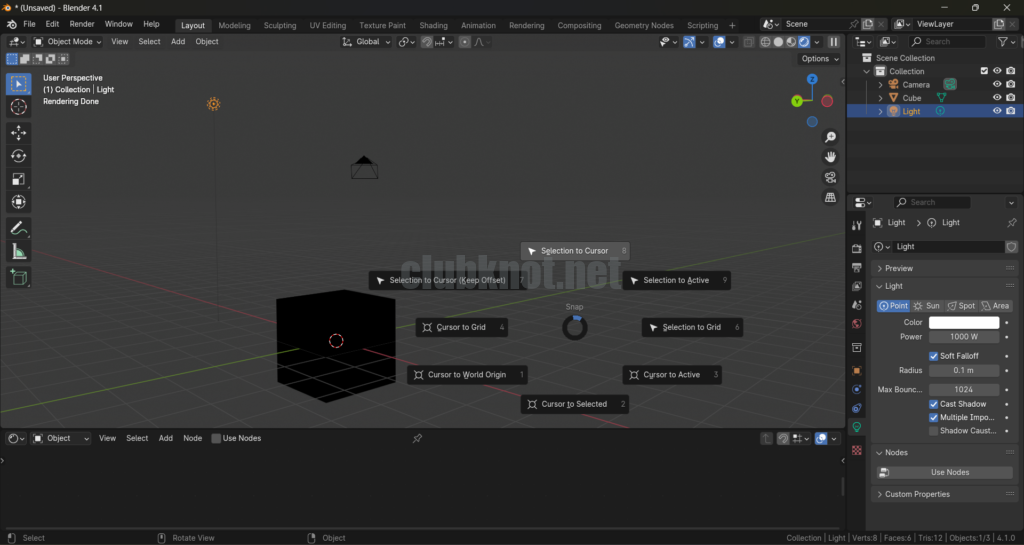Expand the Custom Properties panel
This screenshot has width=1024, height=545.
tap(917, 494)
